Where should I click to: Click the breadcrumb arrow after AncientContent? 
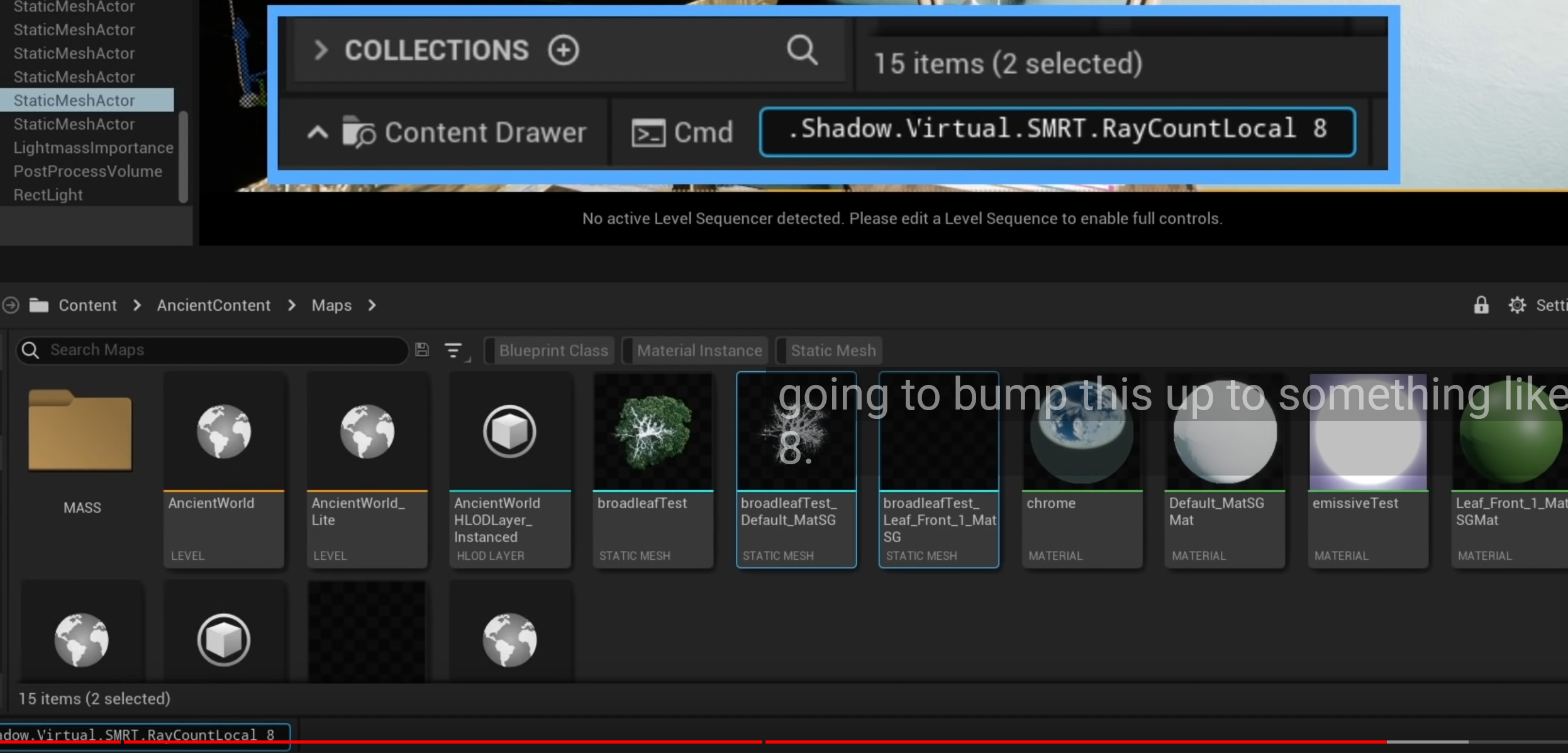pyautogui.click(x=291, y=305)
